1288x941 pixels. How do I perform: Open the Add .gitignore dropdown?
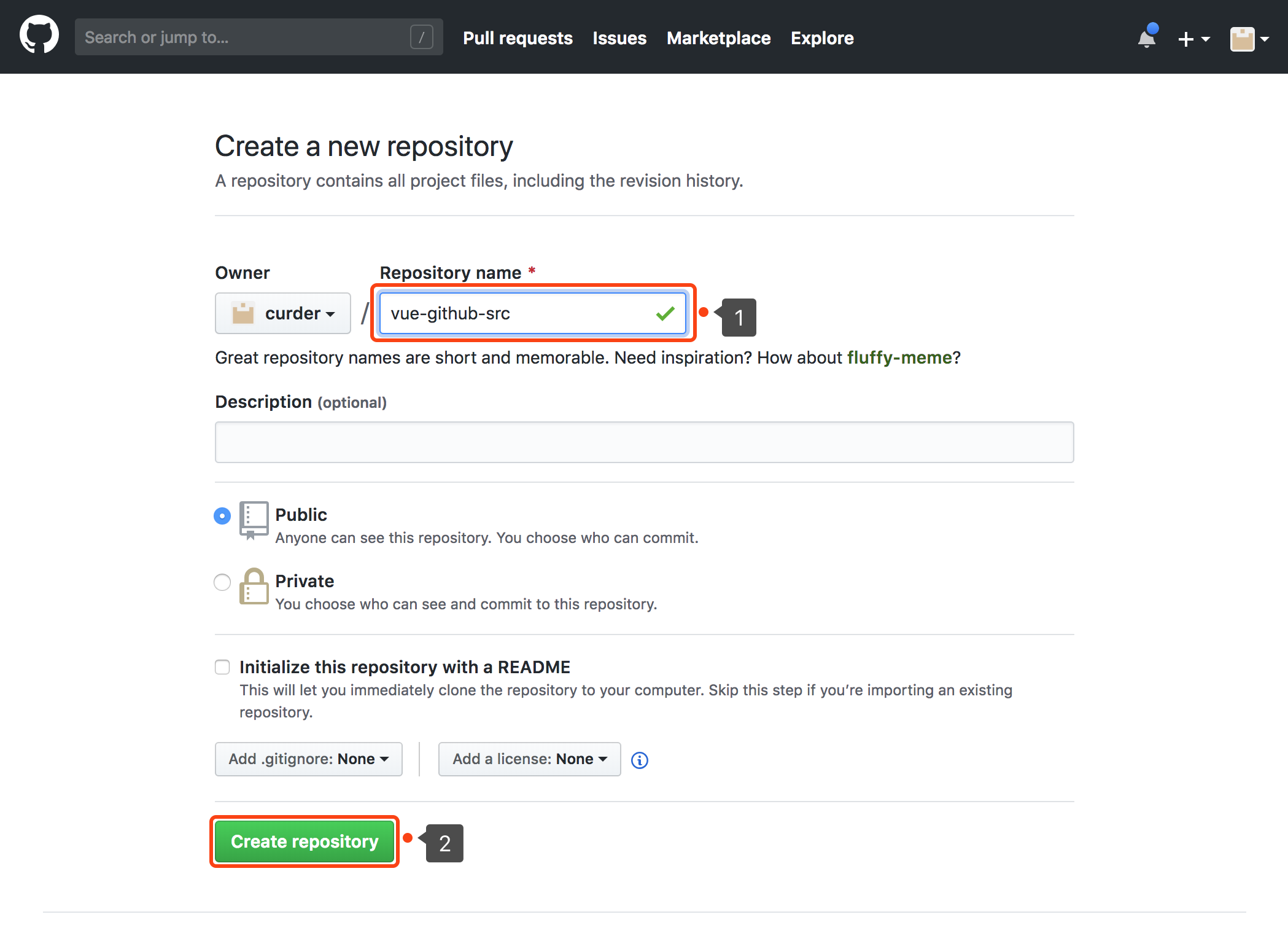point(309,759)
